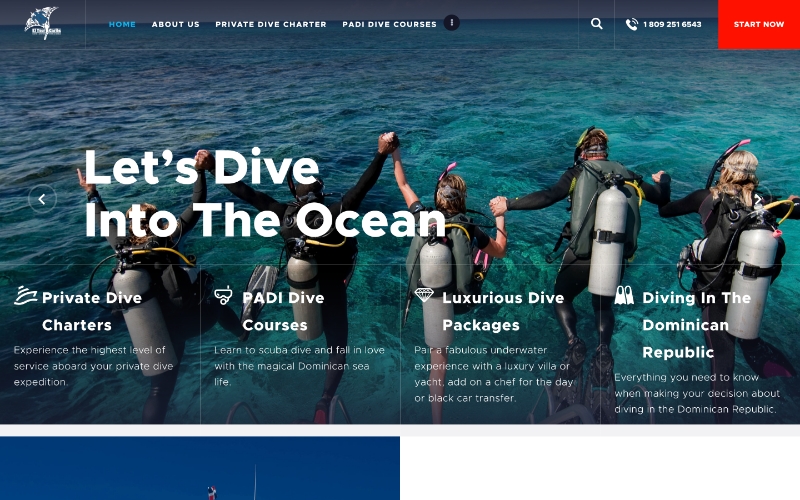Screen dimensions: 800x500
Task: Click the boat icon beside Private Dive Charters
Action: point(25,296)
